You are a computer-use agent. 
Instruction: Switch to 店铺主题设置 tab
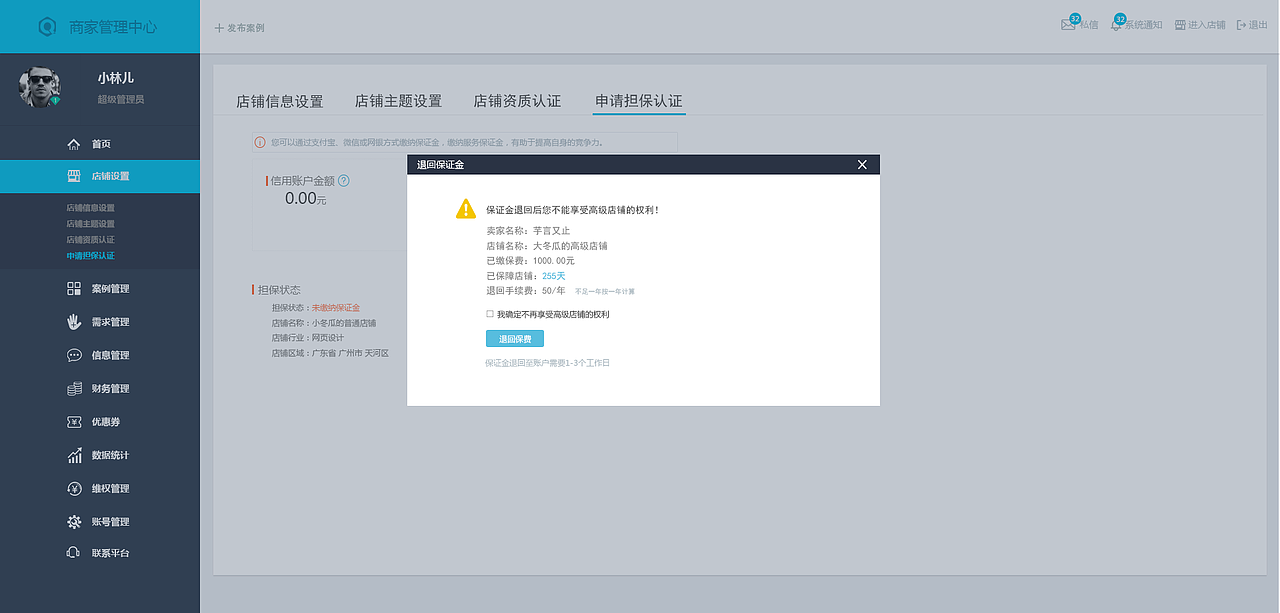click(x=398, y=101)
